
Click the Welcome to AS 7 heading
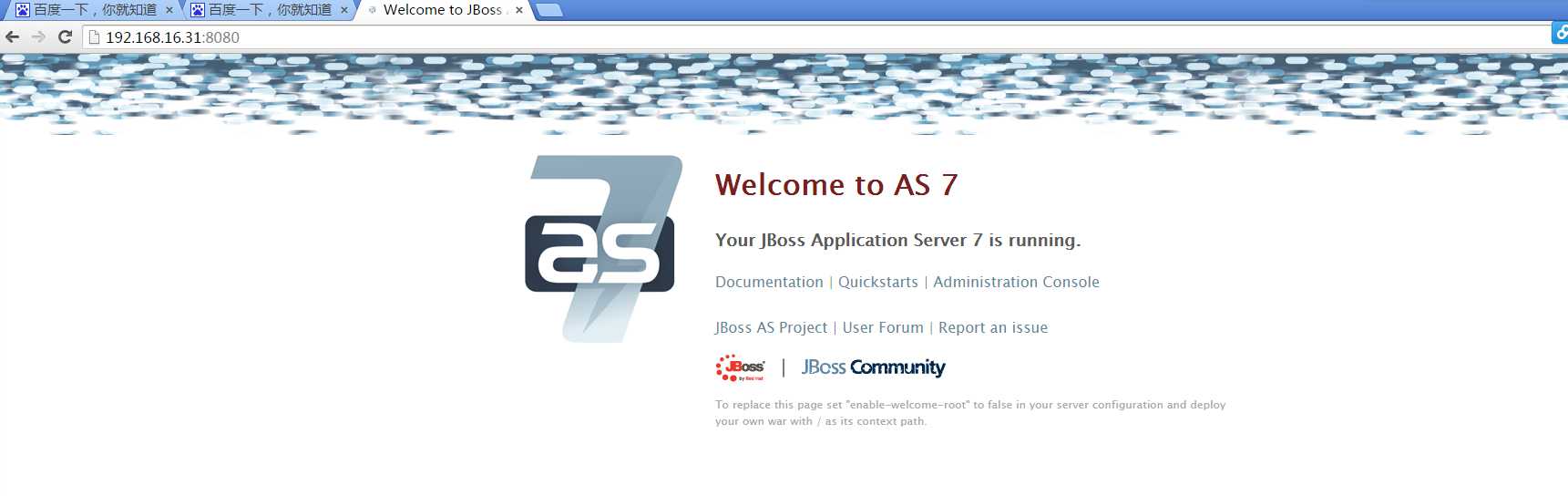click(836, 185)
